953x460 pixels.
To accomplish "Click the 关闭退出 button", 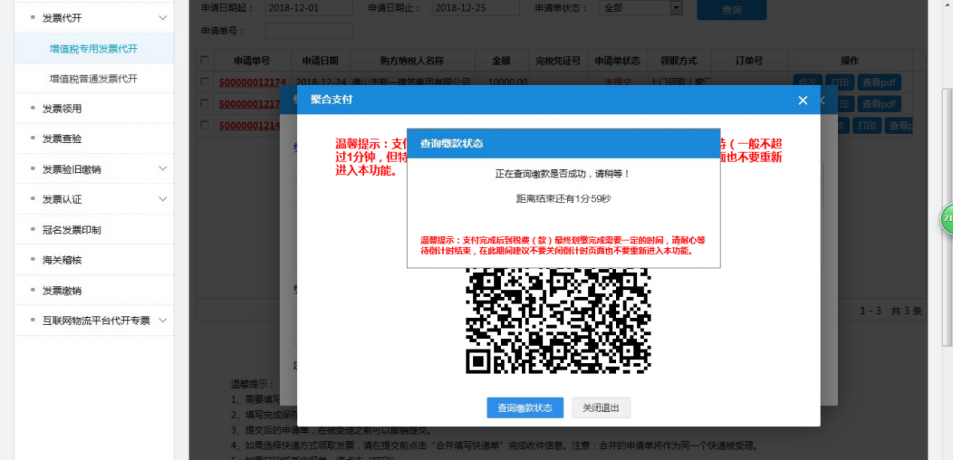I will (600, 408).
